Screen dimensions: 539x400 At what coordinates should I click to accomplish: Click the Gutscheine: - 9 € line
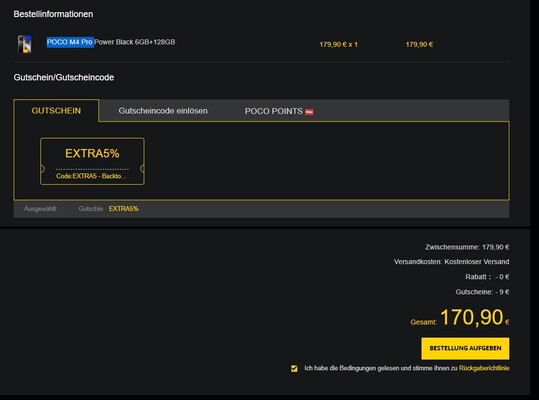click(482, 292)
